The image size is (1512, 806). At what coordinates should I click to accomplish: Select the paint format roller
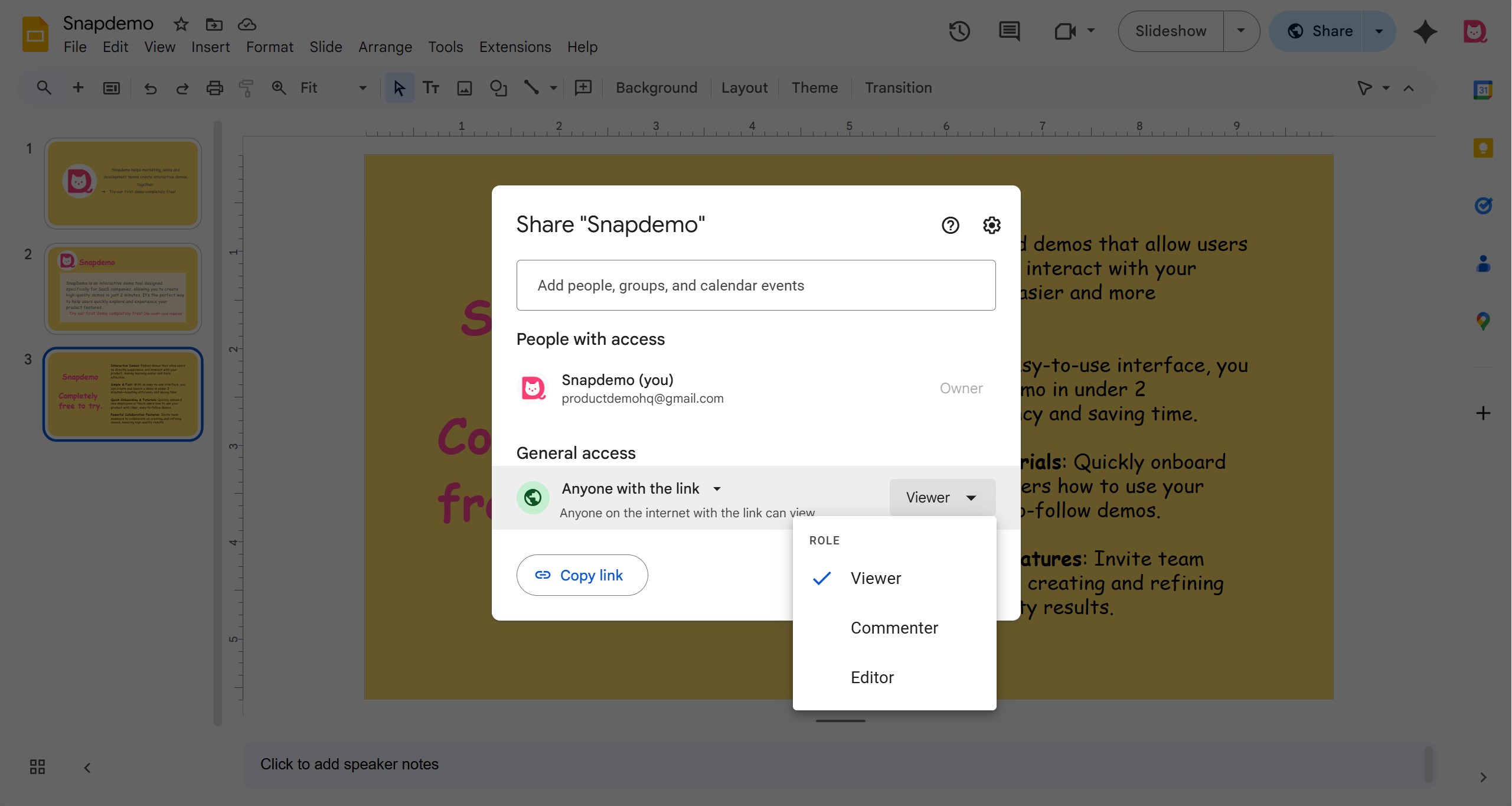(x=246, y=88)
